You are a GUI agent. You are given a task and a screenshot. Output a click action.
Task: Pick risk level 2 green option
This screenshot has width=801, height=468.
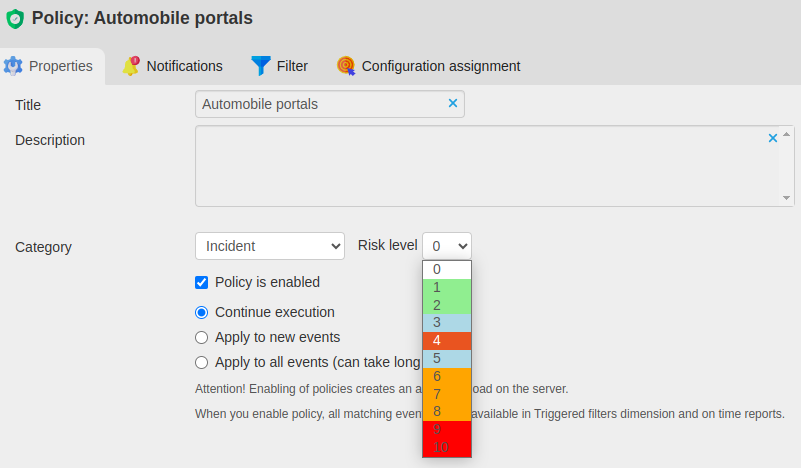[x=447, y=305]
